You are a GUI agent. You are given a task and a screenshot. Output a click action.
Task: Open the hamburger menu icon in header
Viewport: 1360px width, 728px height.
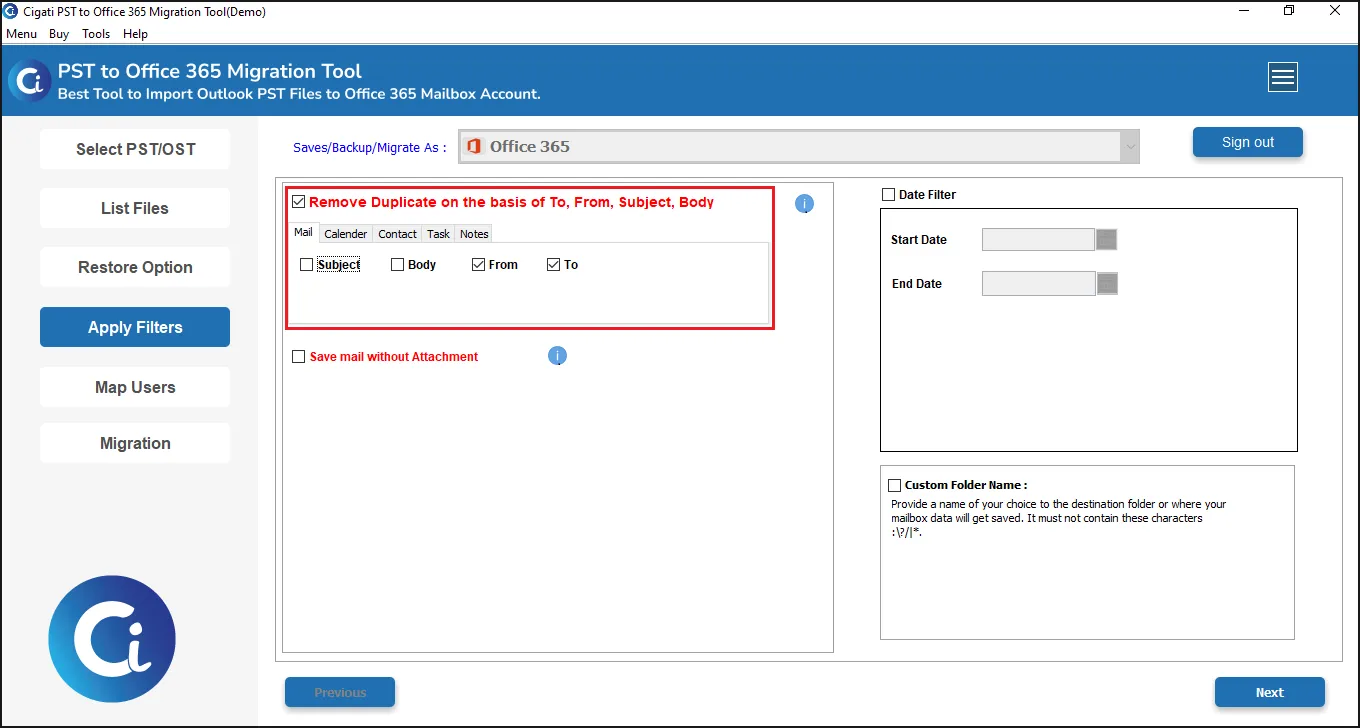pyautogui.click(x=1282, y=77)
